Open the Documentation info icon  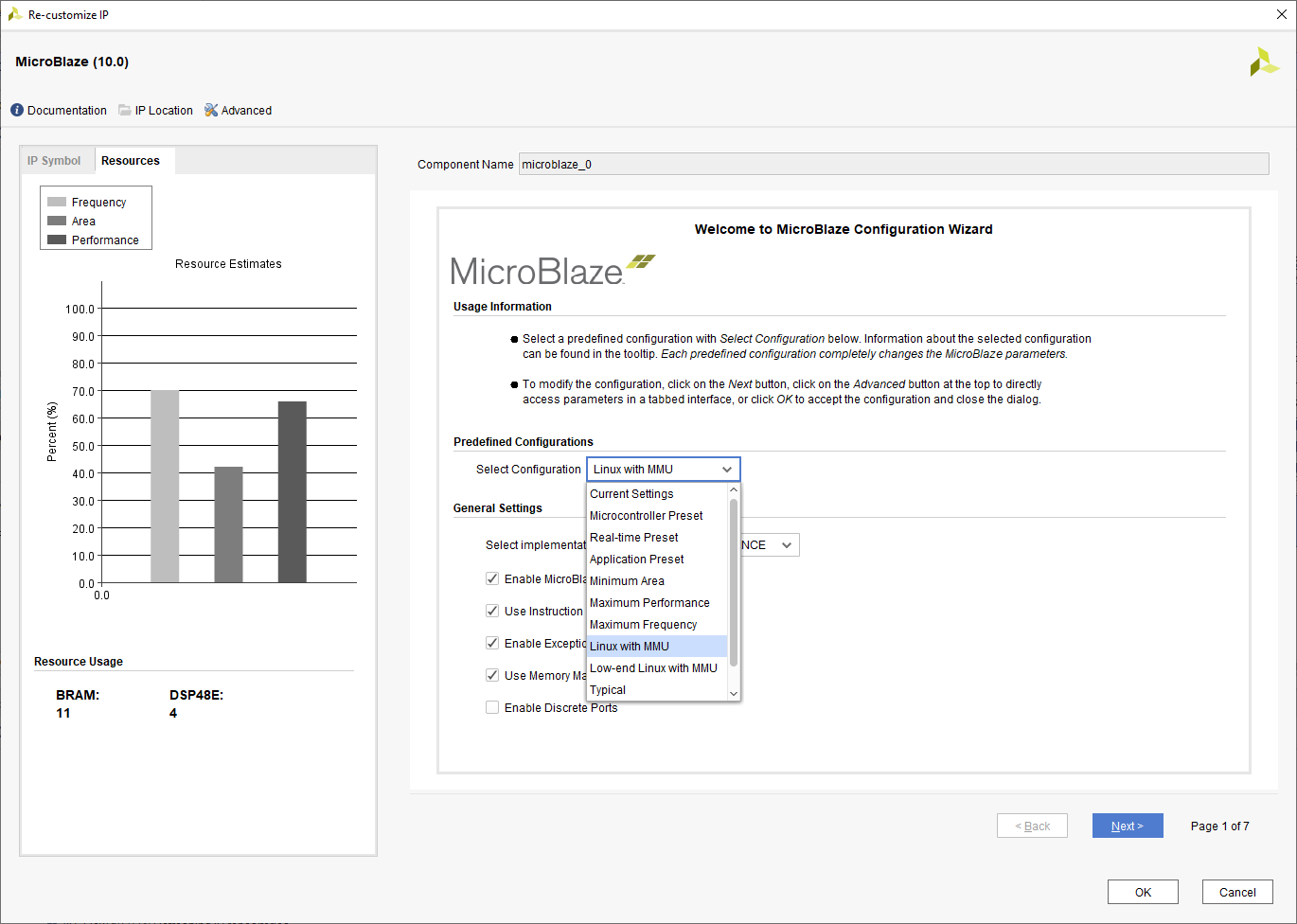point(17,111)
